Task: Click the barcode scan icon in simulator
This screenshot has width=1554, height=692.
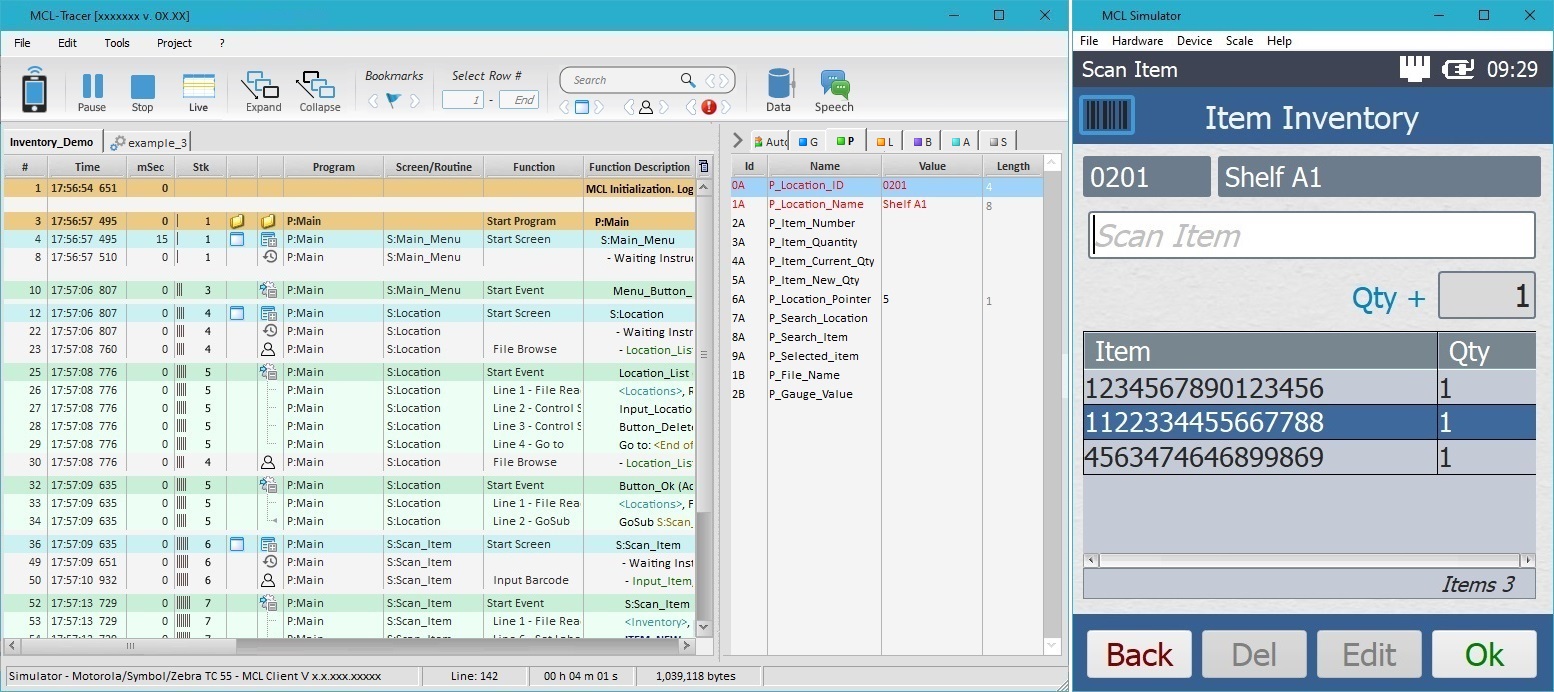Action: click(x=1106, y=117)
